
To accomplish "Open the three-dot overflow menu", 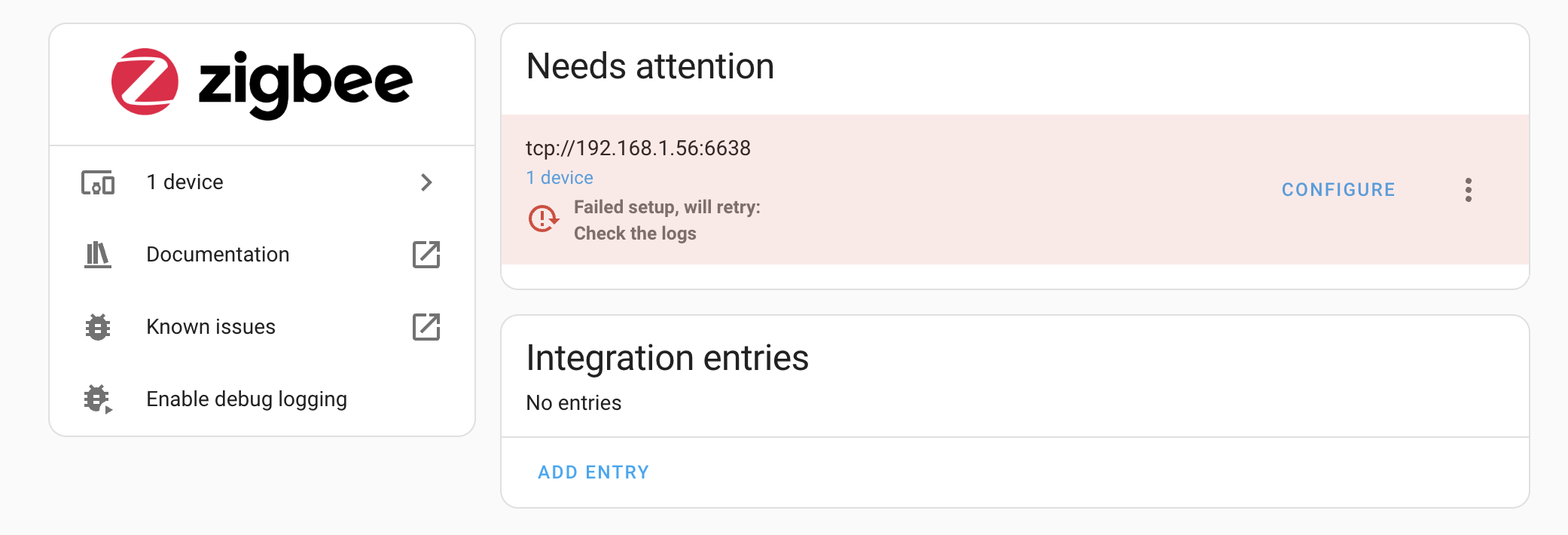I will coord(1467,190).
